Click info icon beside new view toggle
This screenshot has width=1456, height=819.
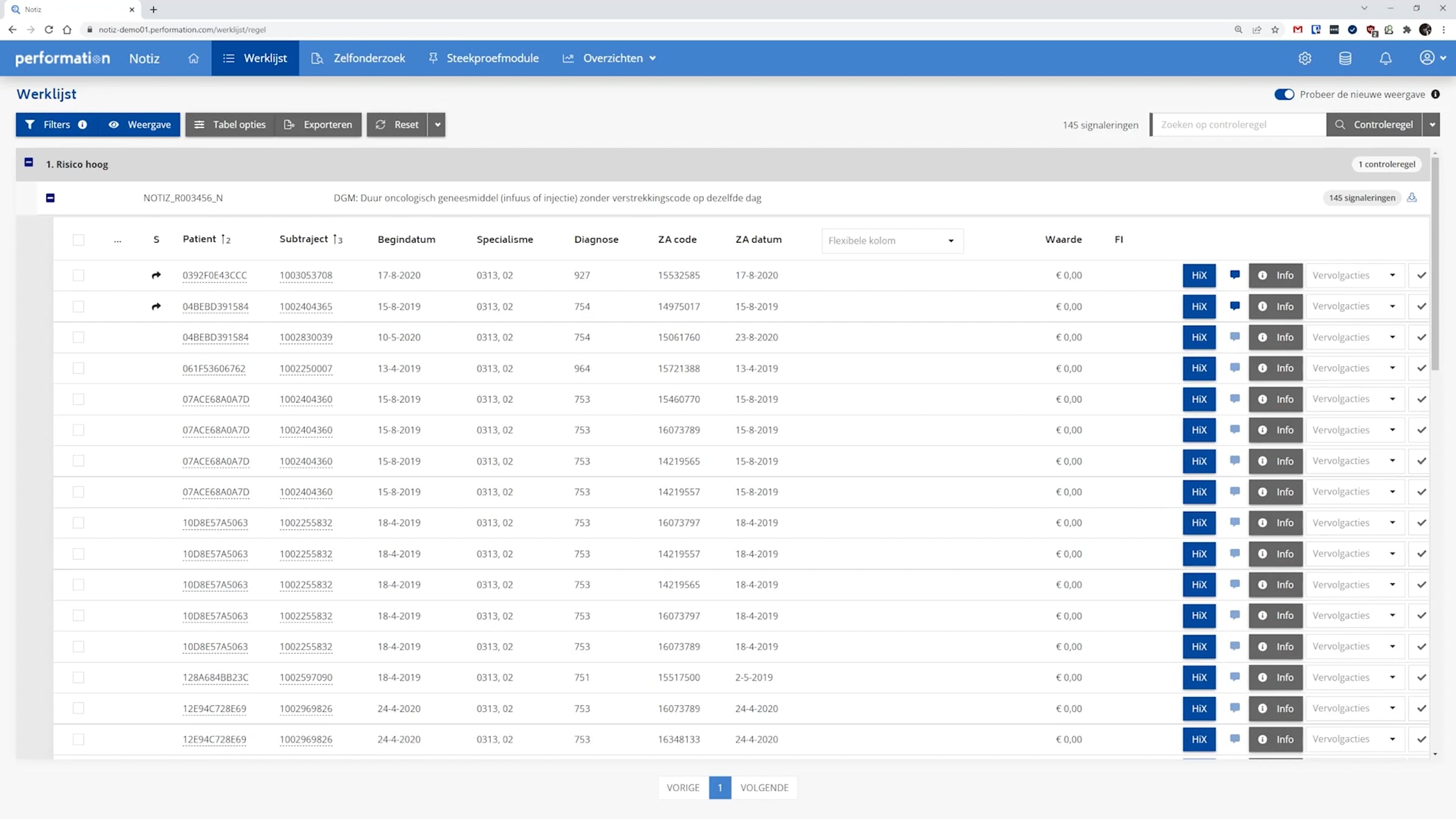[1435, 94]
